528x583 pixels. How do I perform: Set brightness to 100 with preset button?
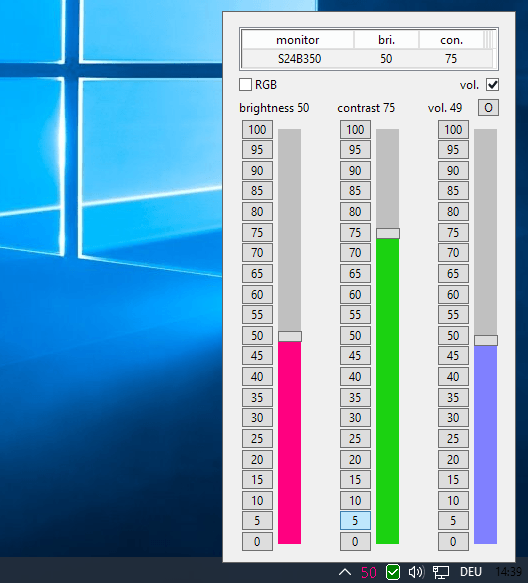[x=257, y=129]
